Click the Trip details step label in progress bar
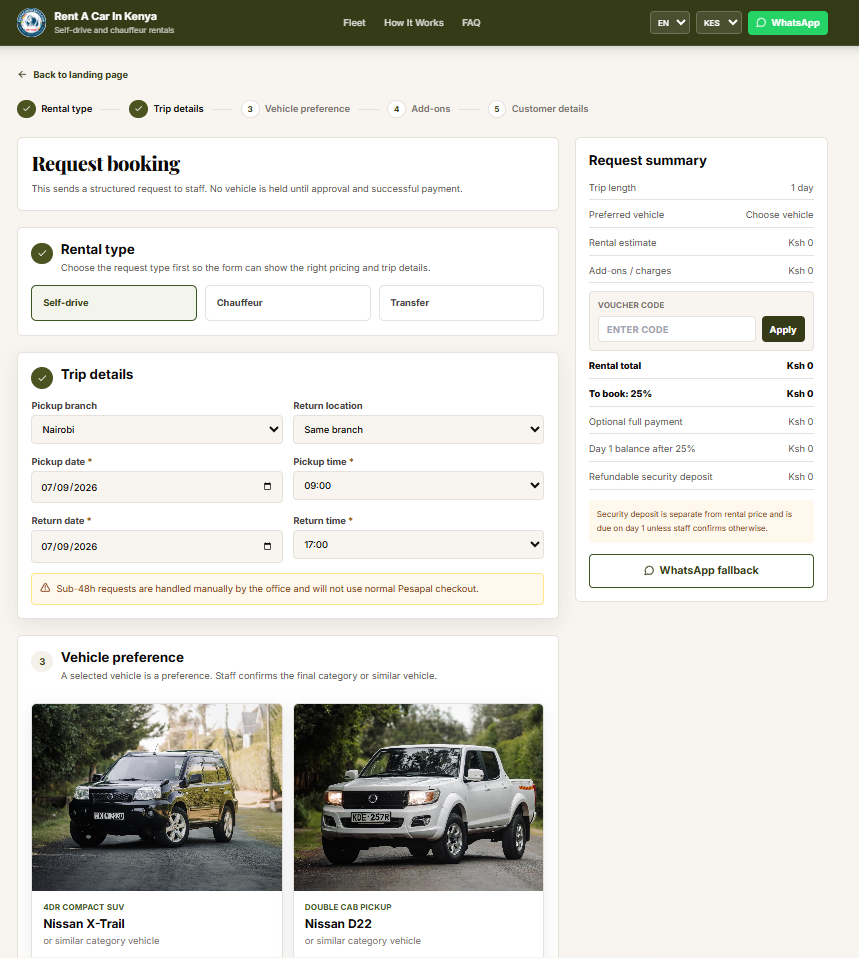The image size is (859, 958). click(178, 109)
